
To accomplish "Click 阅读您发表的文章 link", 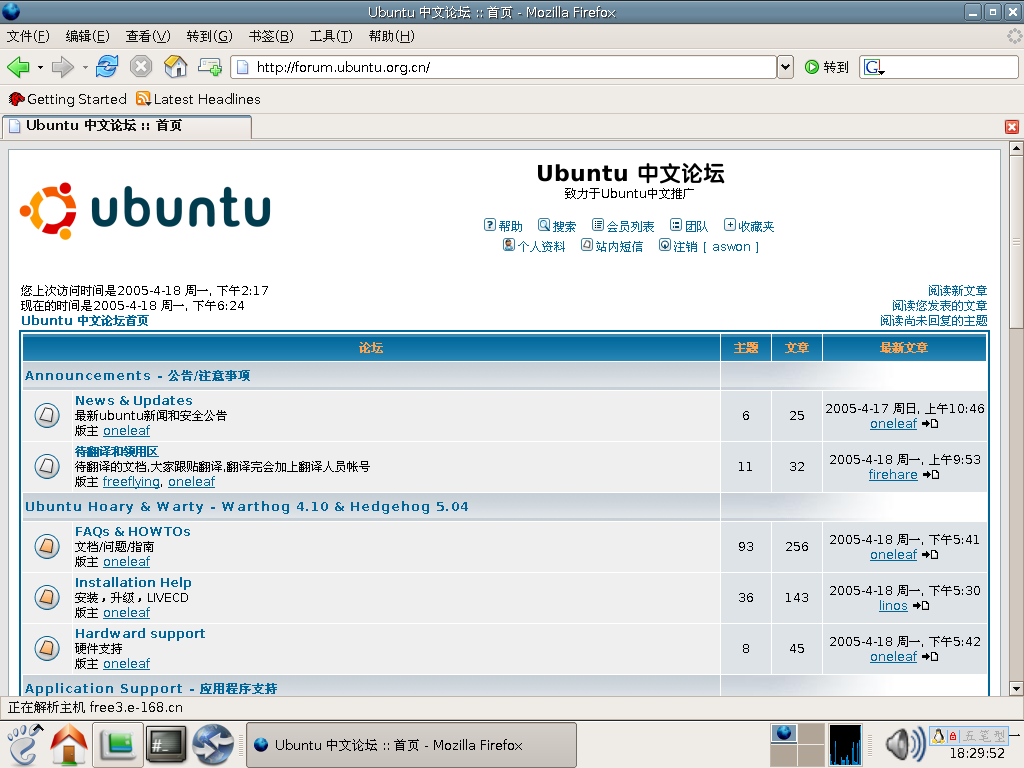I will [939, 306].
